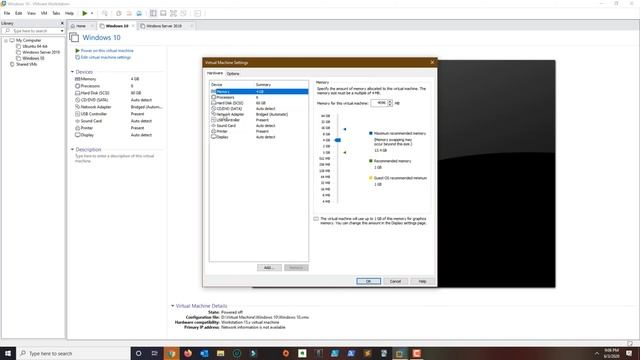Click the memory spinner up arrow
The height and width of the screenshot is (360, 640).
[x=390, y=101]
